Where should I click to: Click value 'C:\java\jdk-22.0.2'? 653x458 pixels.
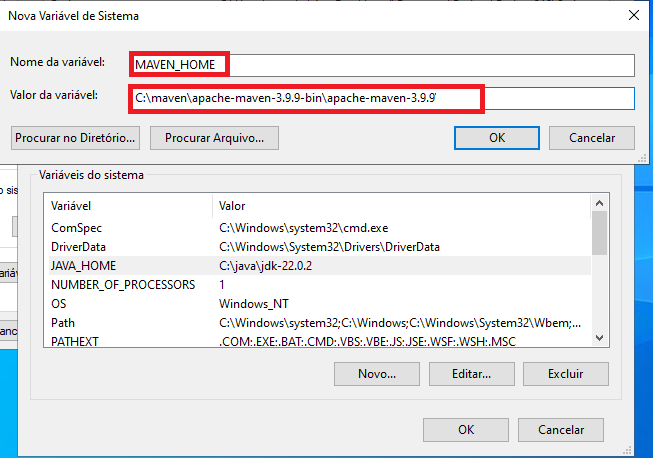coord(265,266)
